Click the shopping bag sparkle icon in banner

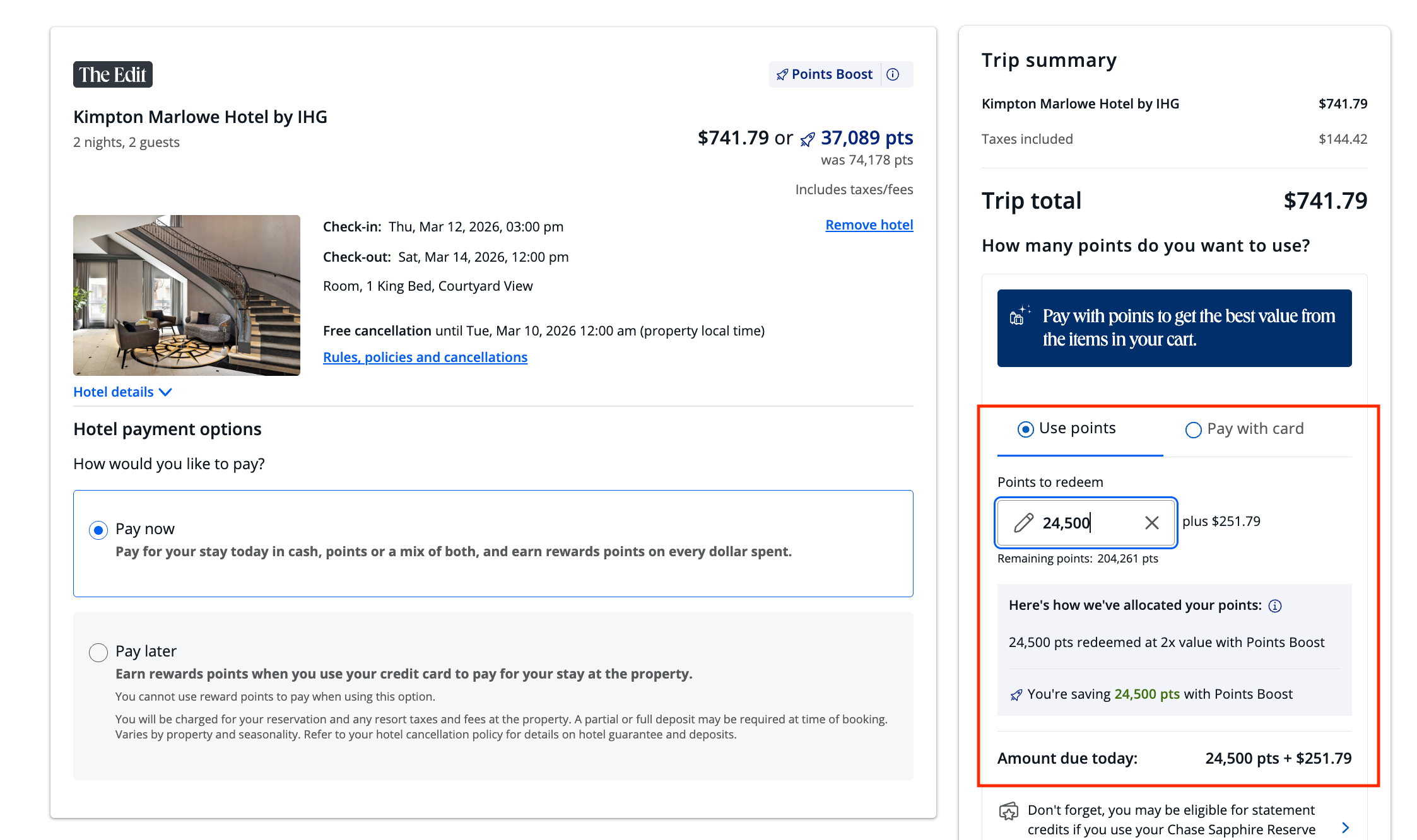pyautogui.click(x=1020, y=315)
